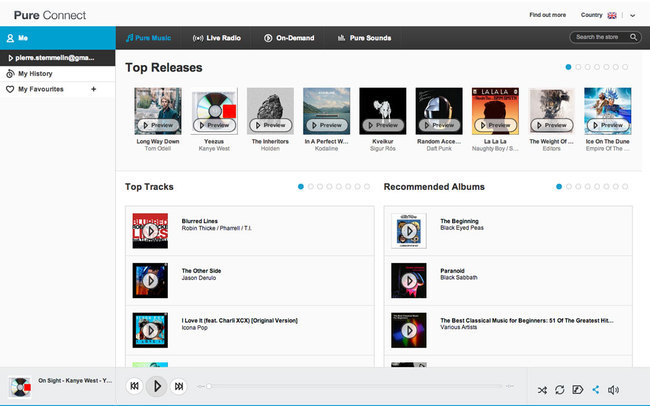This screenshot has width=650, height=406.
Task: Switch to the Live Radio tab
Action: (x=216, y=38)
